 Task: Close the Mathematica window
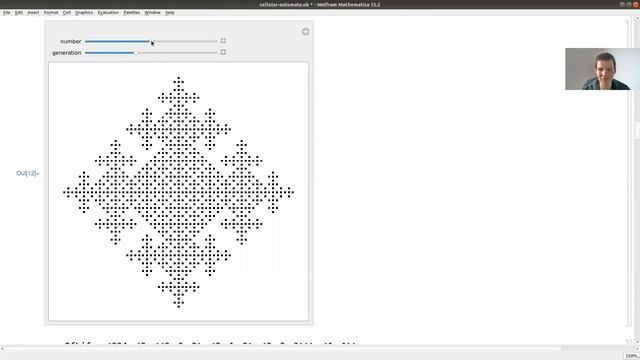click(x=636, y=4)
